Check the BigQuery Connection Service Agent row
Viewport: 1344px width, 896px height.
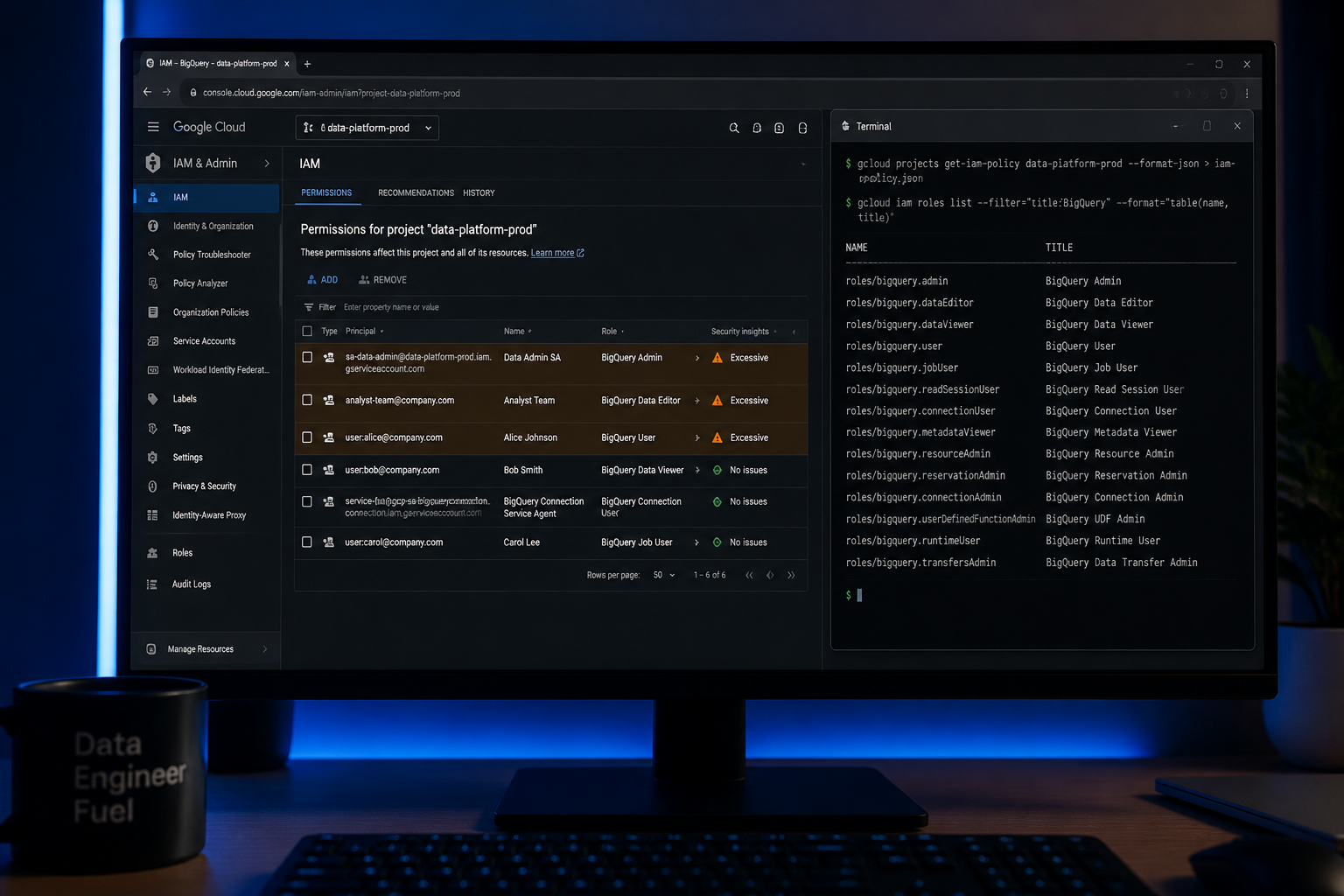(307, 501)
